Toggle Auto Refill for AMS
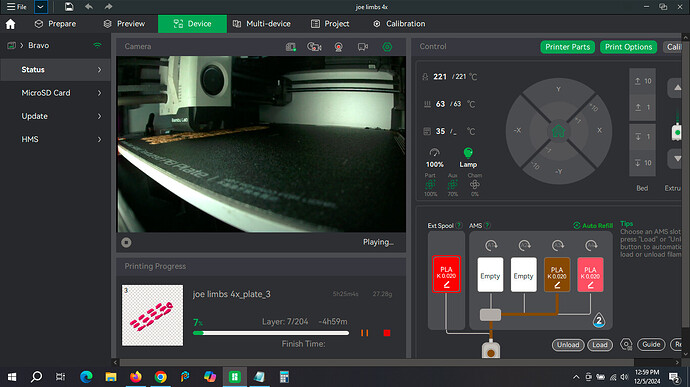This screenshot has width=690, height=387. pos(593,225)
